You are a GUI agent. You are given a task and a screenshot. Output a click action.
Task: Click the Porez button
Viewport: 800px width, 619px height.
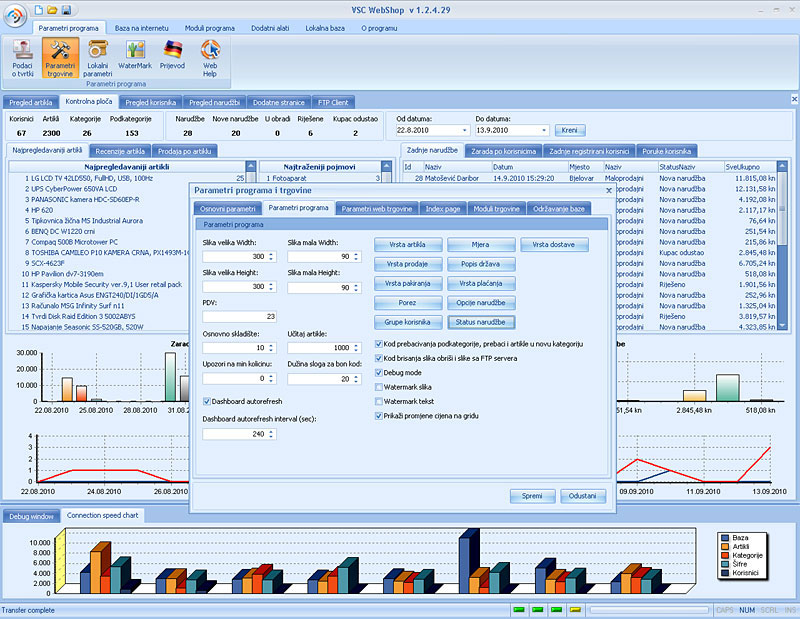click(407, 303)
